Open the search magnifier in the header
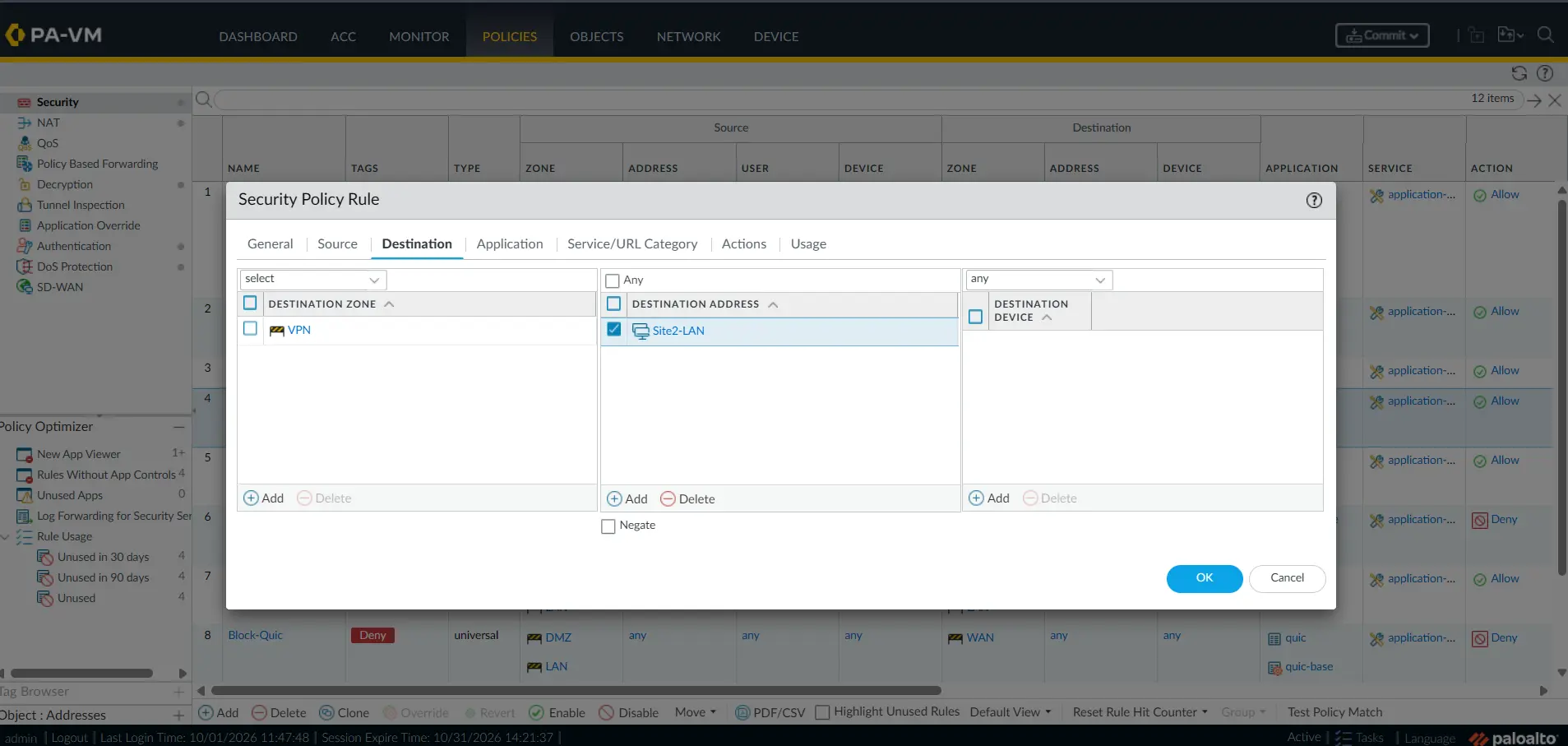The height and width of the screenshot is (746, 1568). tap(1546, 35)
